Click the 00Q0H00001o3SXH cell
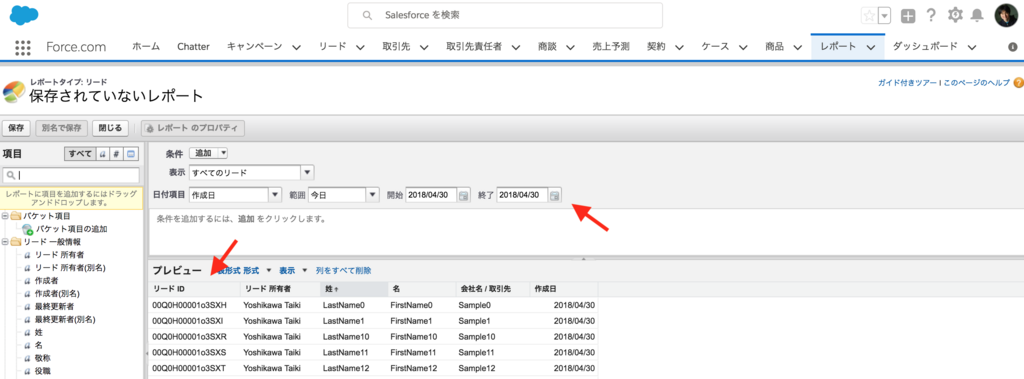The image size is (1024, 379). (189, 305)
